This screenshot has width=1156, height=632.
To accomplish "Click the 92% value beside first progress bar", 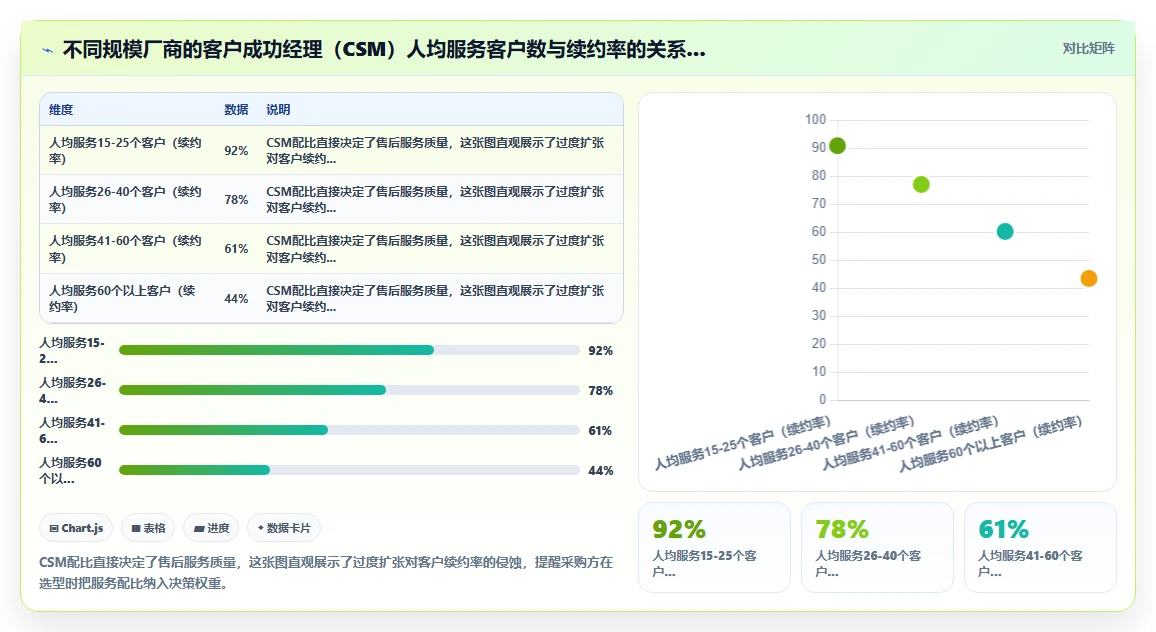I will 600,351.
